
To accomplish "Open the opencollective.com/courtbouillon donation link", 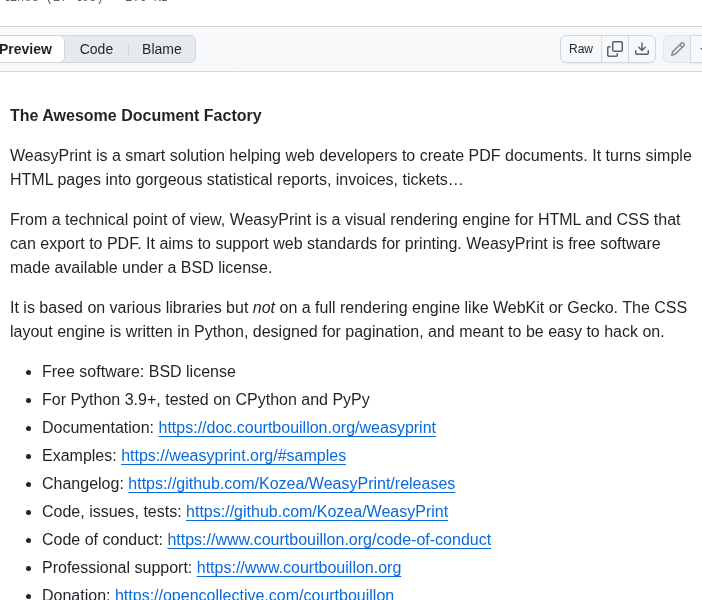I will (254, 594).
